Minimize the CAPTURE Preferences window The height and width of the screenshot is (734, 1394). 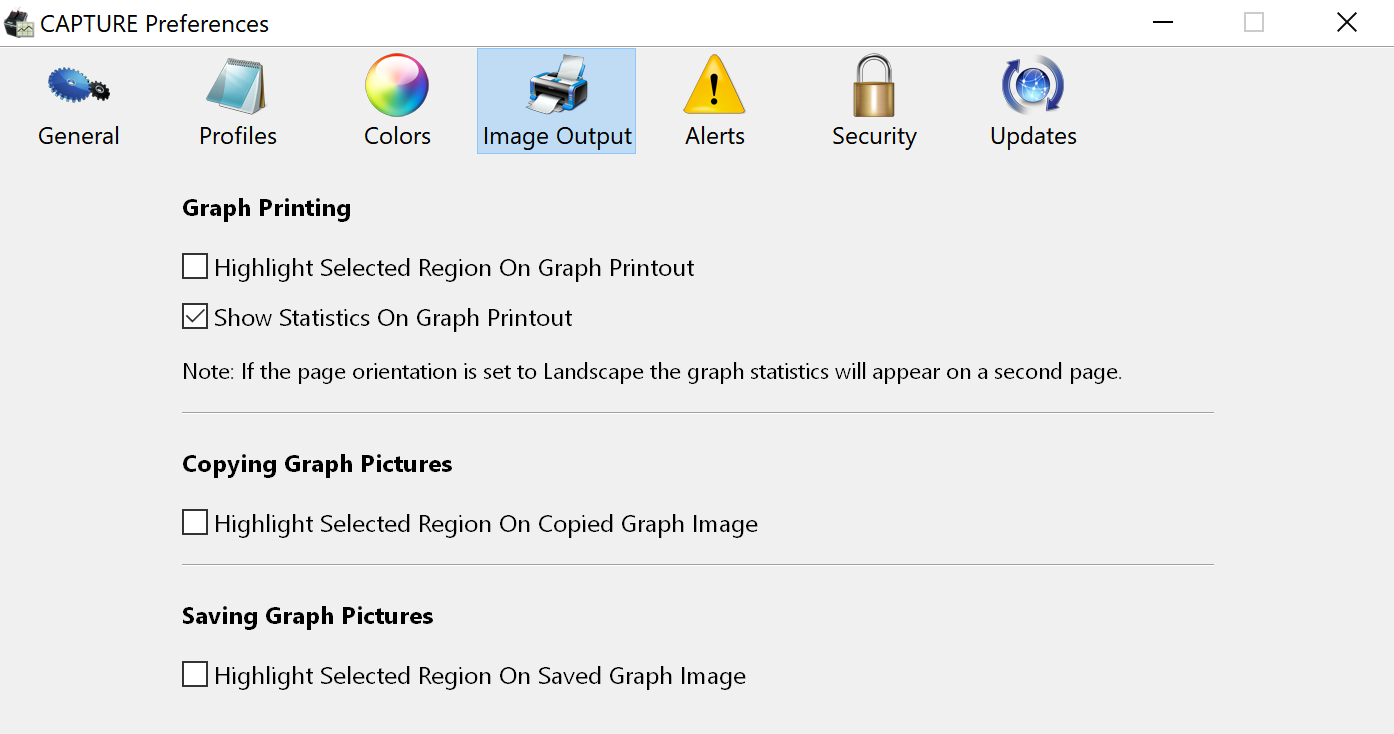(1162, 22)
